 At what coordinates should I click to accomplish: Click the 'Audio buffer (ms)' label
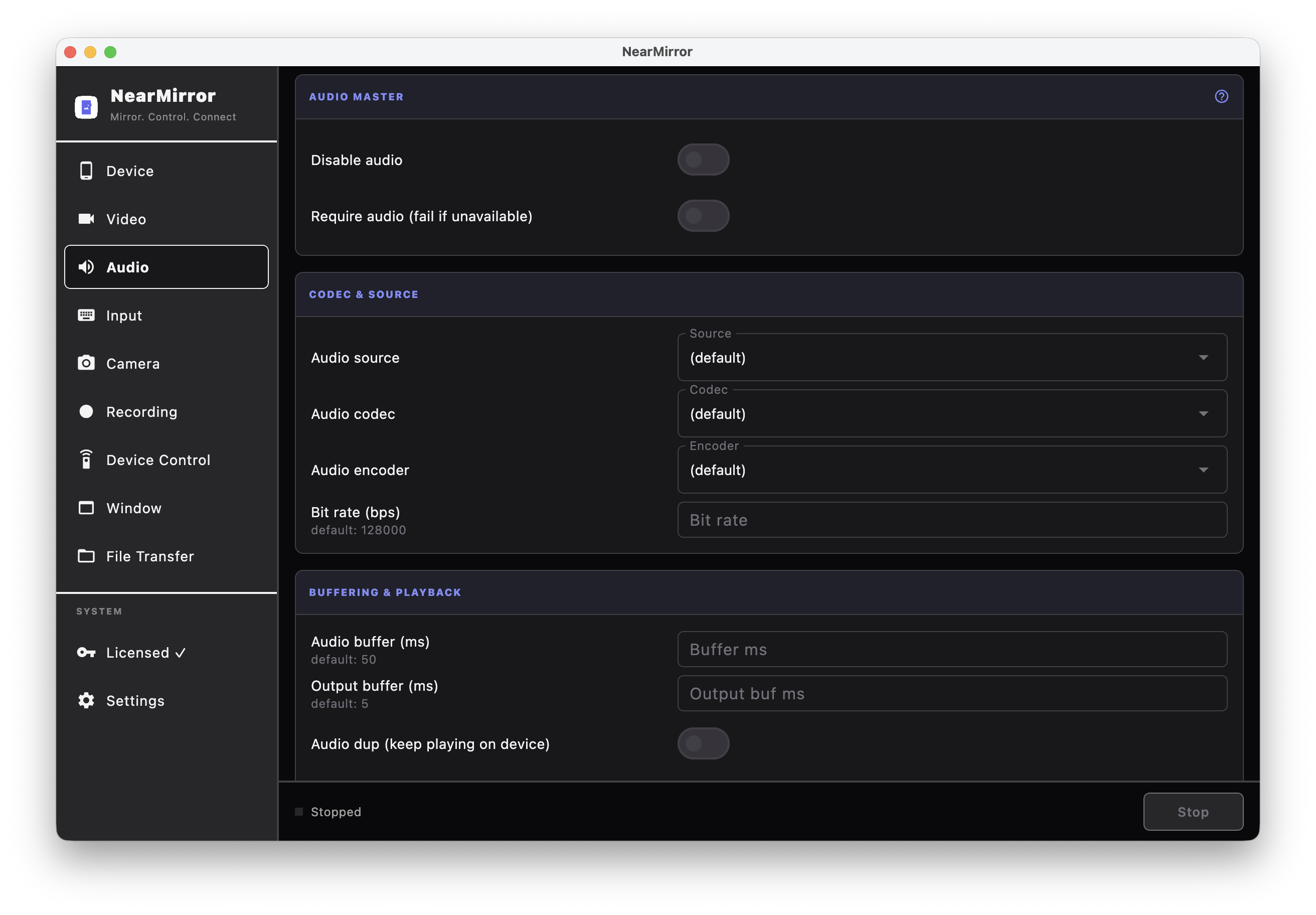point(370,642)
